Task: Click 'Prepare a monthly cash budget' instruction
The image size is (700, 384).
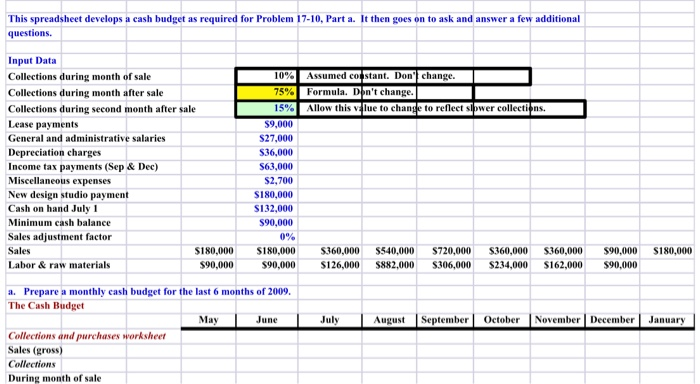Action: [x=149, y=292]
